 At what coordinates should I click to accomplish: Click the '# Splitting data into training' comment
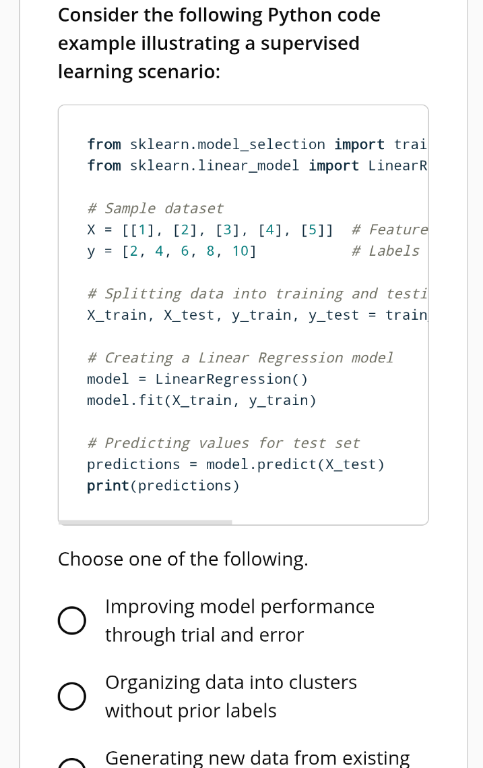point(257,293)
